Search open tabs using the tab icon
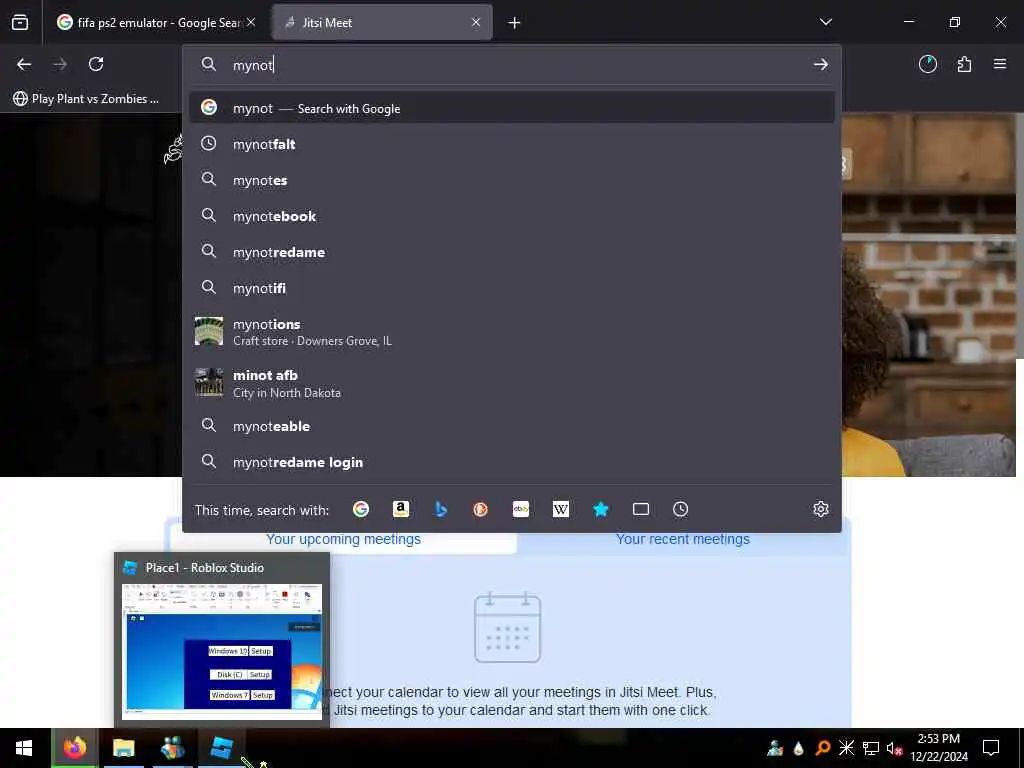The image size is (1024, 768). pyautogui.click(x=641, y=509)
